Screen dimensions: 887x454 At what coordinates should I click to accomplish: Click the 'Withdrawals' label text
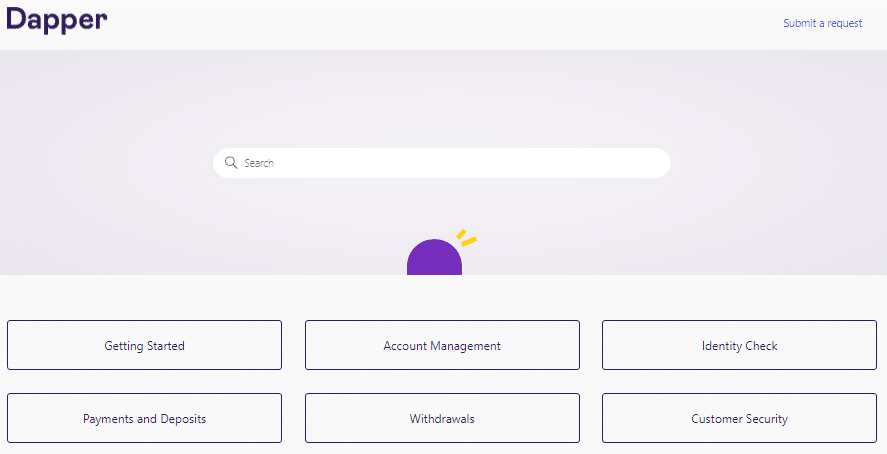pyautogui.click(x=442, y=419)
